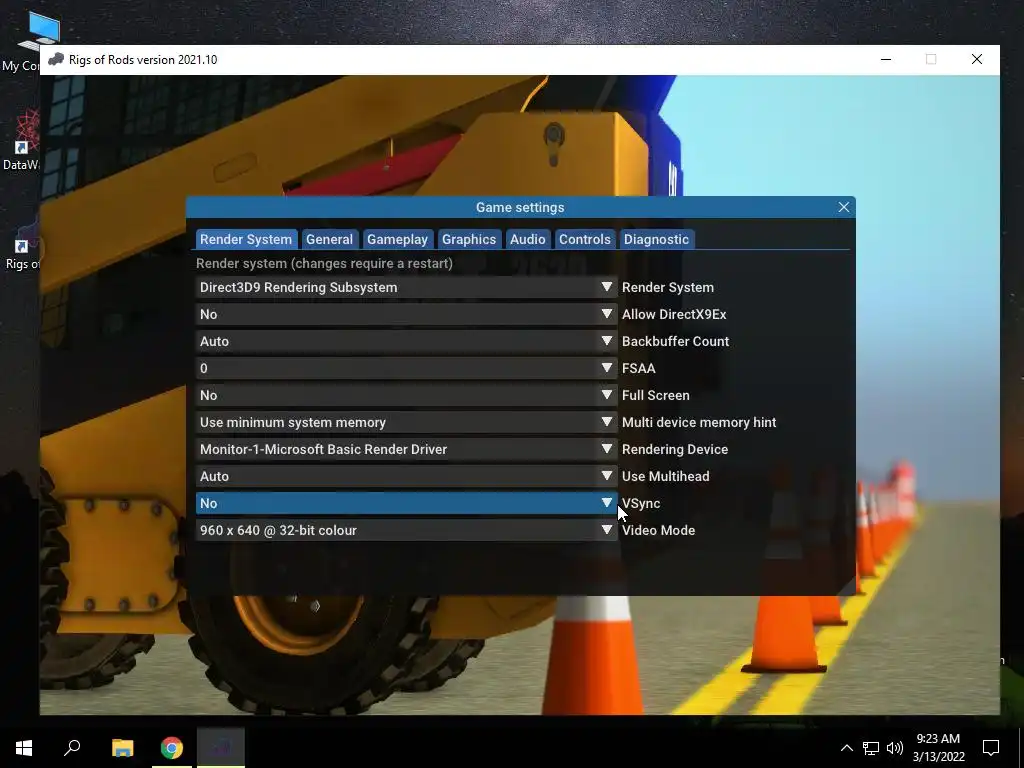Expand the Use Multihead dropdown
Viewport: 1024px width, 768px height.
tap(406, 476)
